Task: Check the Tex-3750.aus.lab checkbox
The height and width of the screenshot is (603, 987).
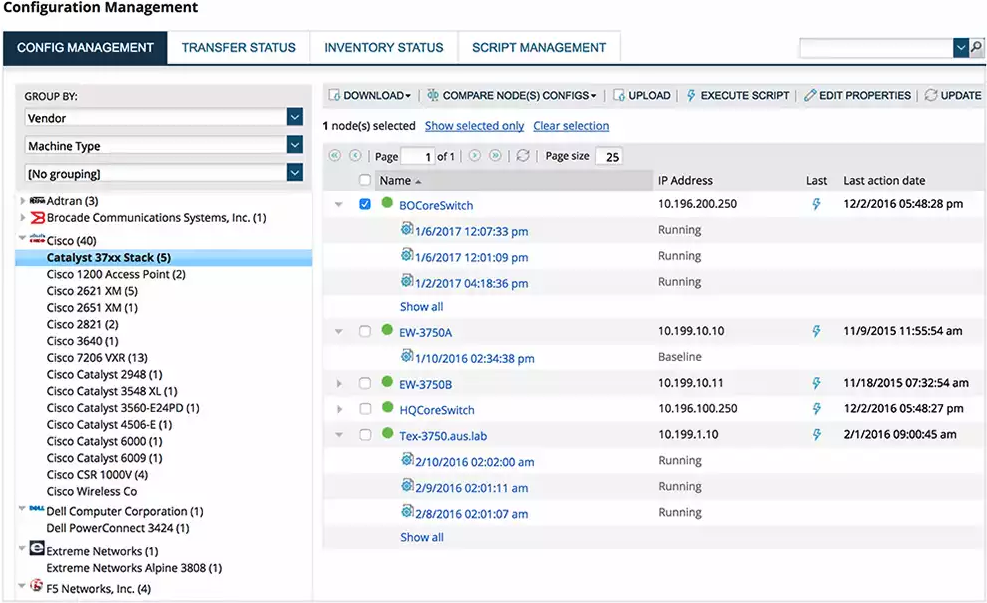Action: point(365,435)
